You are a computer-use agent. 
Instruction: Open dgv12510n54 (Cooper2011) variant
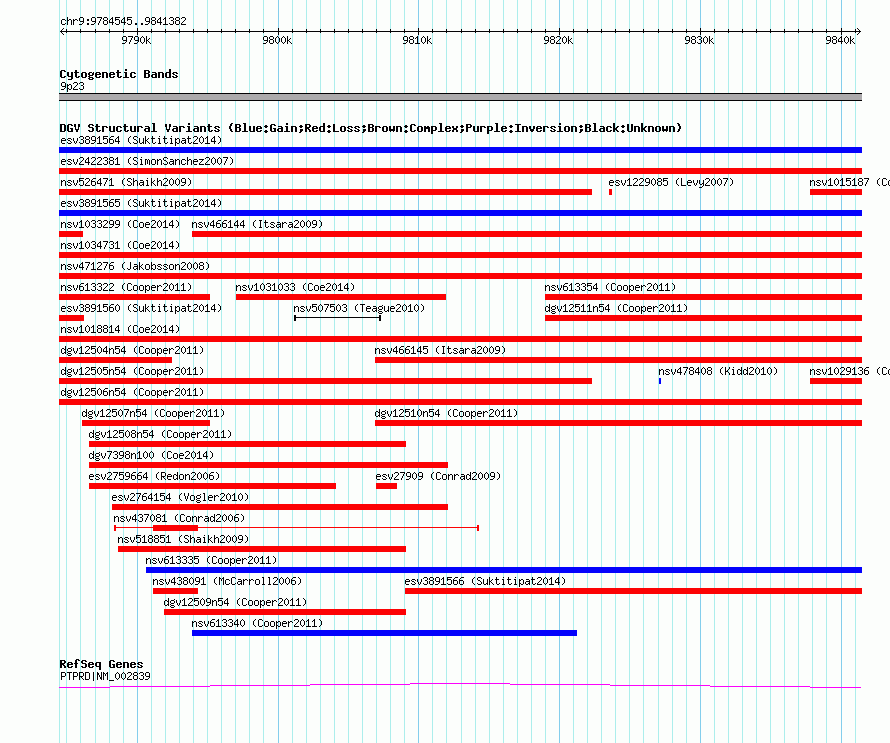[x=446, y=413]
